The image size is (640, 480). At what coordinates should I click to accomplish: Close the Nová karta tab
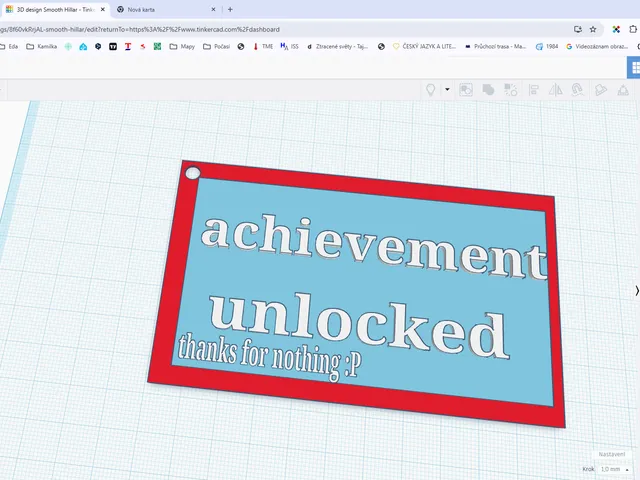click(x=213, y=9)
